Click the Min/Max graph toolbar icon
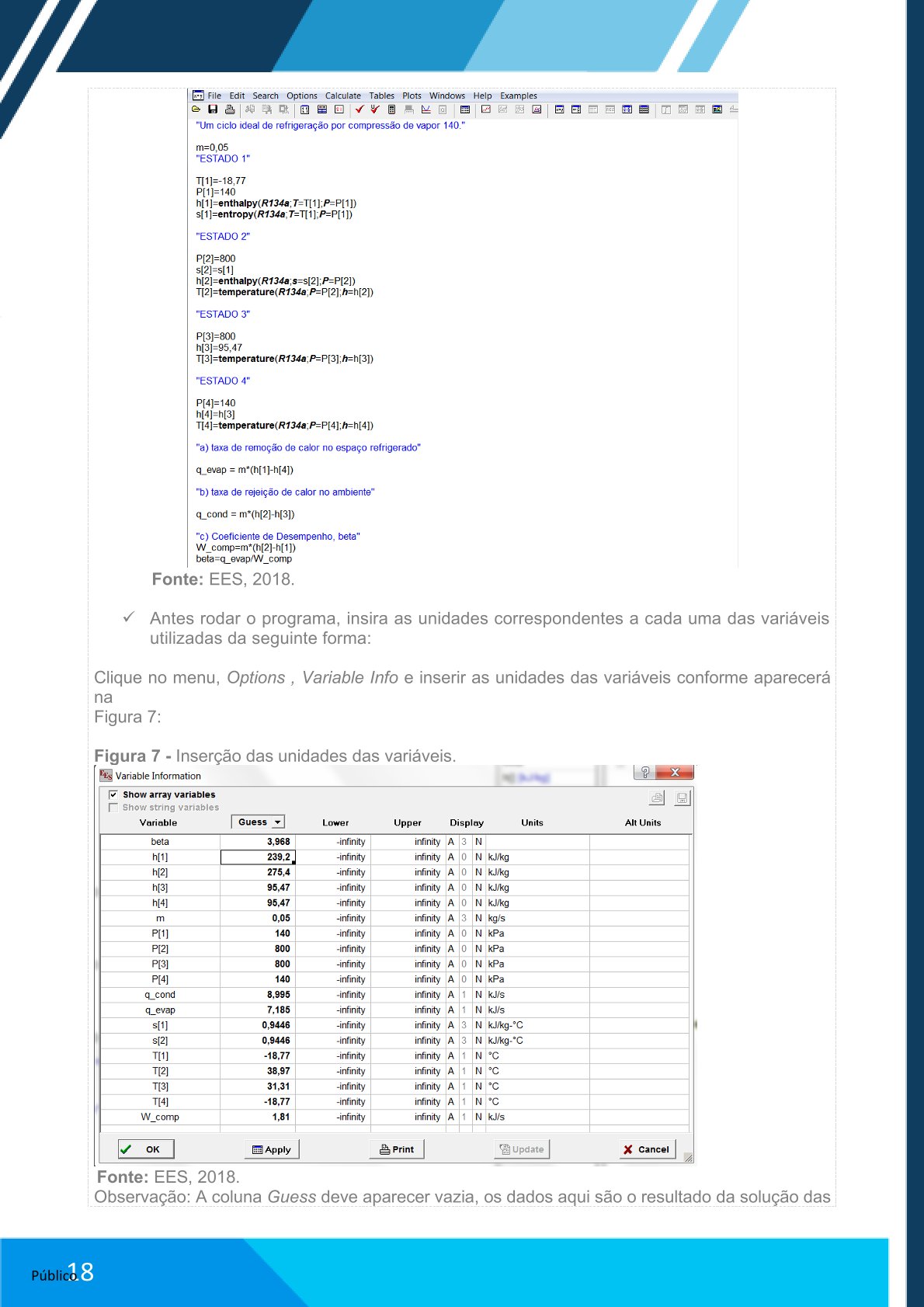Viewport: 924px width, 1307px height. 426,109
